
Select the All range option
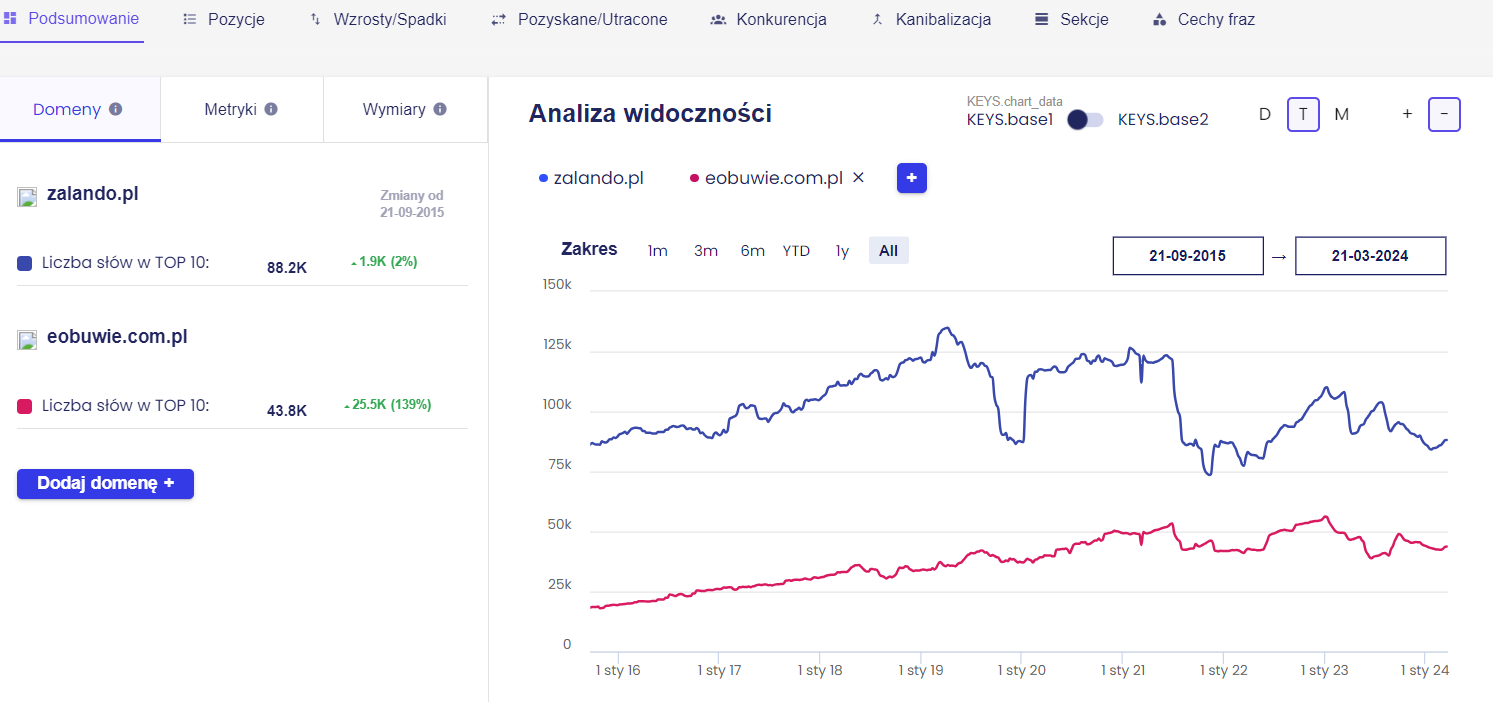(888, 251)
